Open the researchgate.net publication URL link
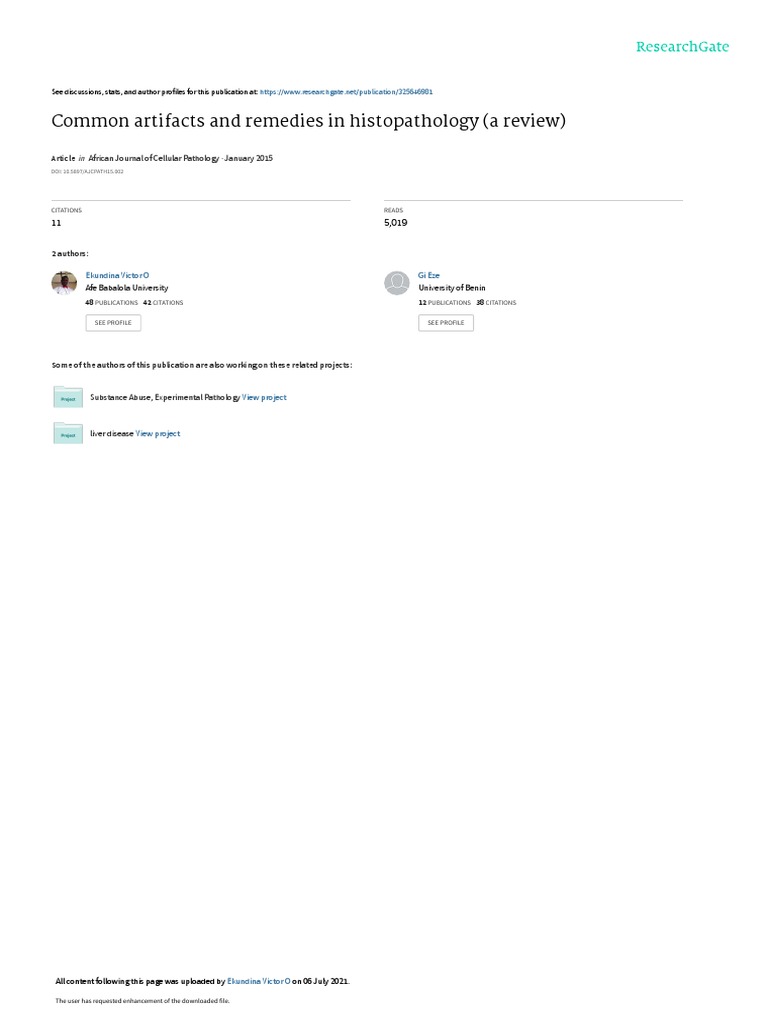This screenshot has height=1024, width=768. click(x=346, y=92)
